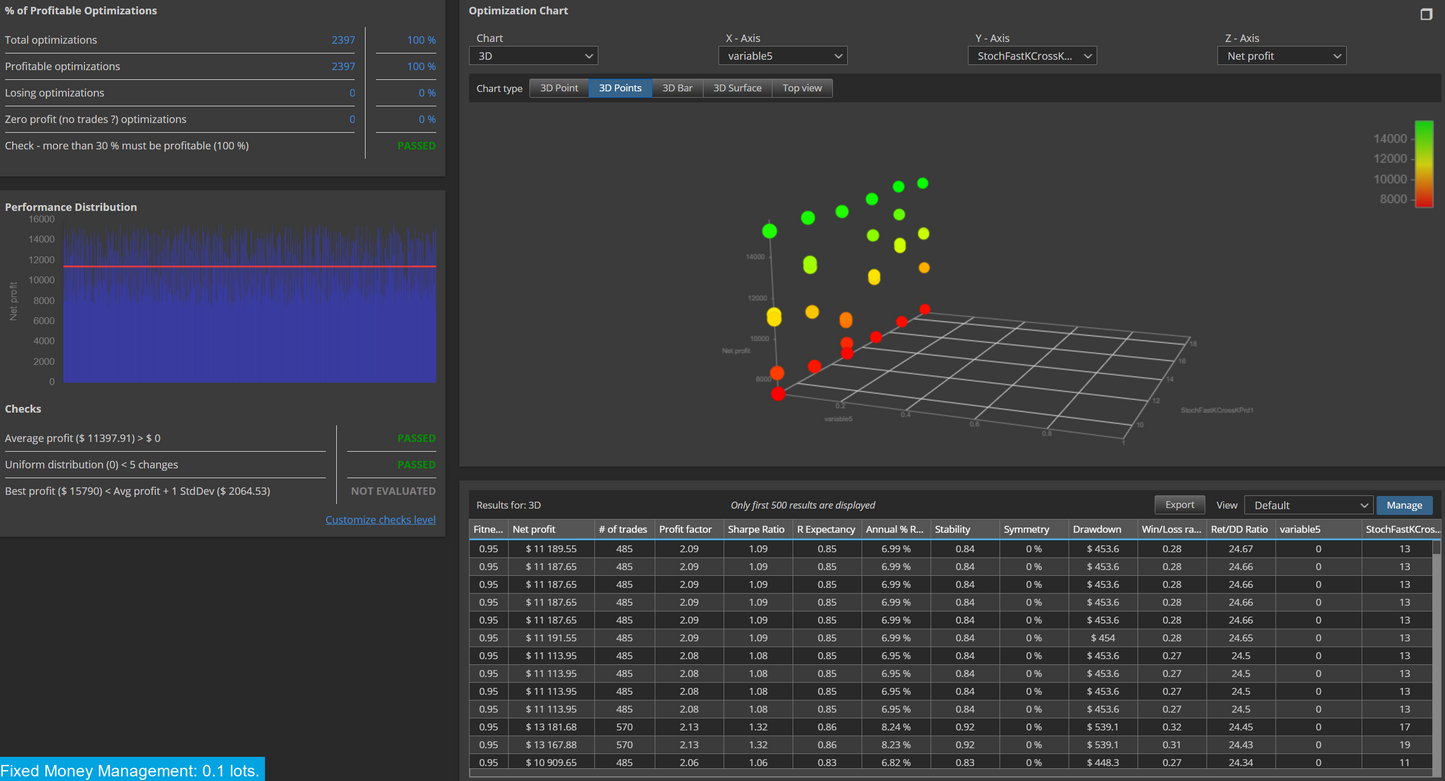Click the Ret/DD value 24.67
Image resolution: width=1445 pixels, height=781 pixels.
(x=1240, y=549)
